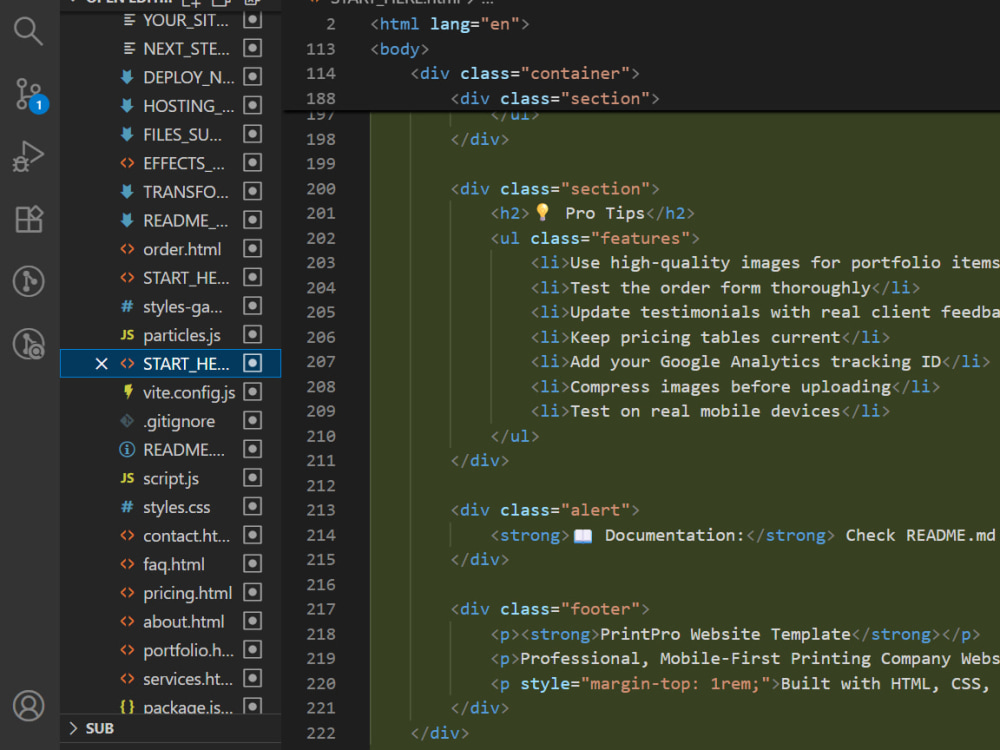Open README_... with the blue arrow icon
Image resolution: width=1000 pixels, height=750 pixels.
[170, 221]
